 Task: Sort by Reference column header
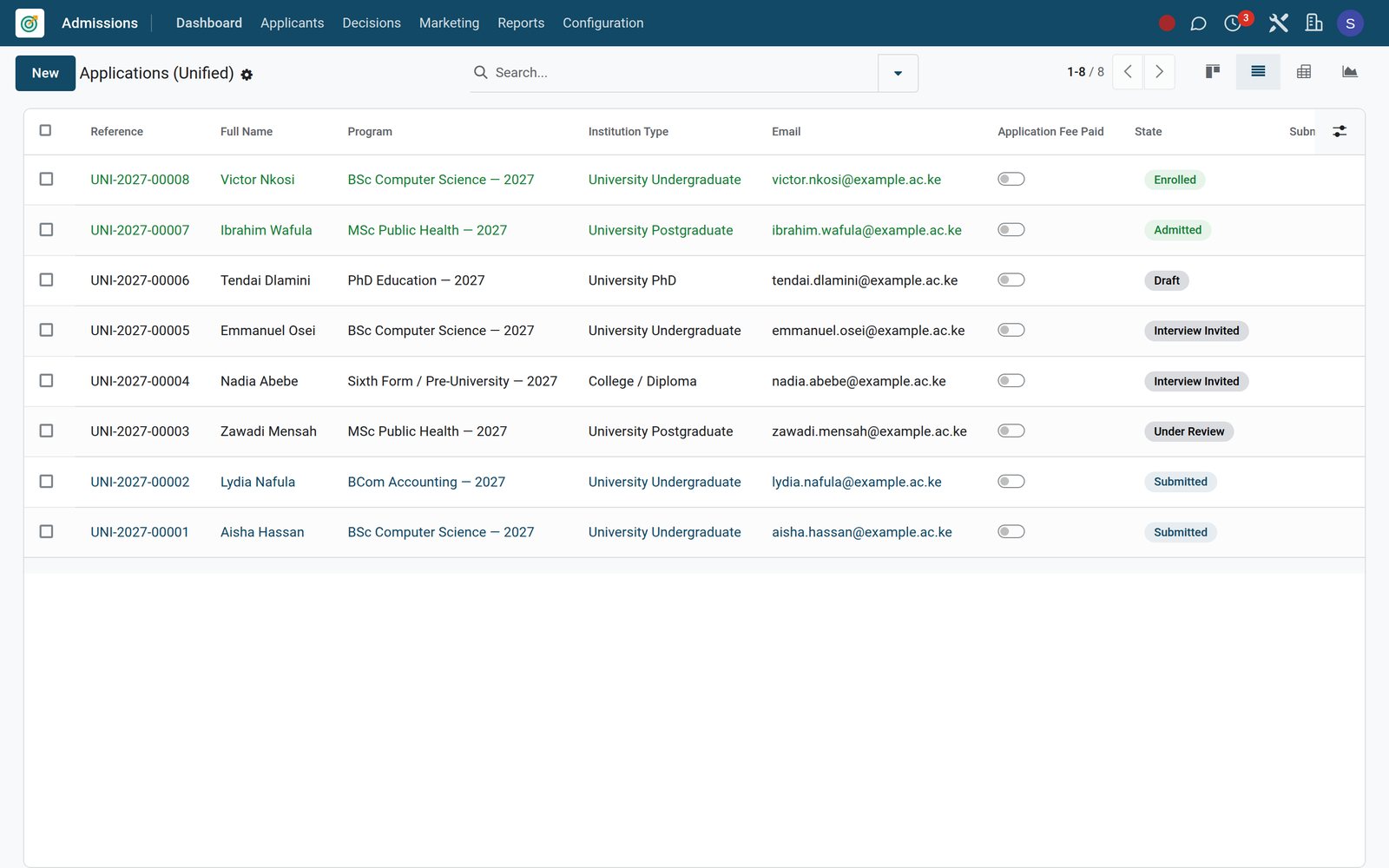pyautogui.click(x=116, y=132)
